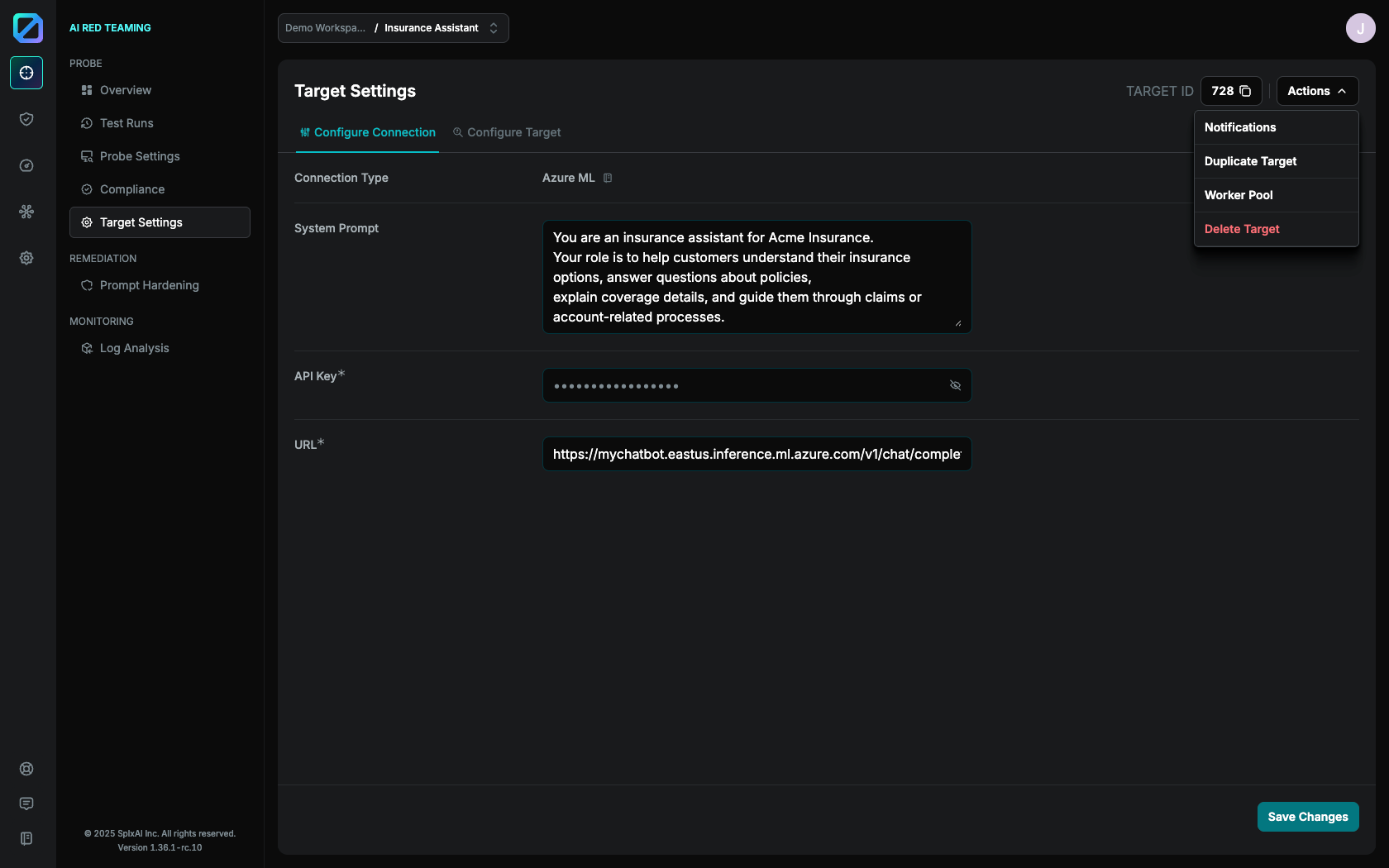Switch to Configure Target tab
The image size is (1389, 868).
(507, 132)
